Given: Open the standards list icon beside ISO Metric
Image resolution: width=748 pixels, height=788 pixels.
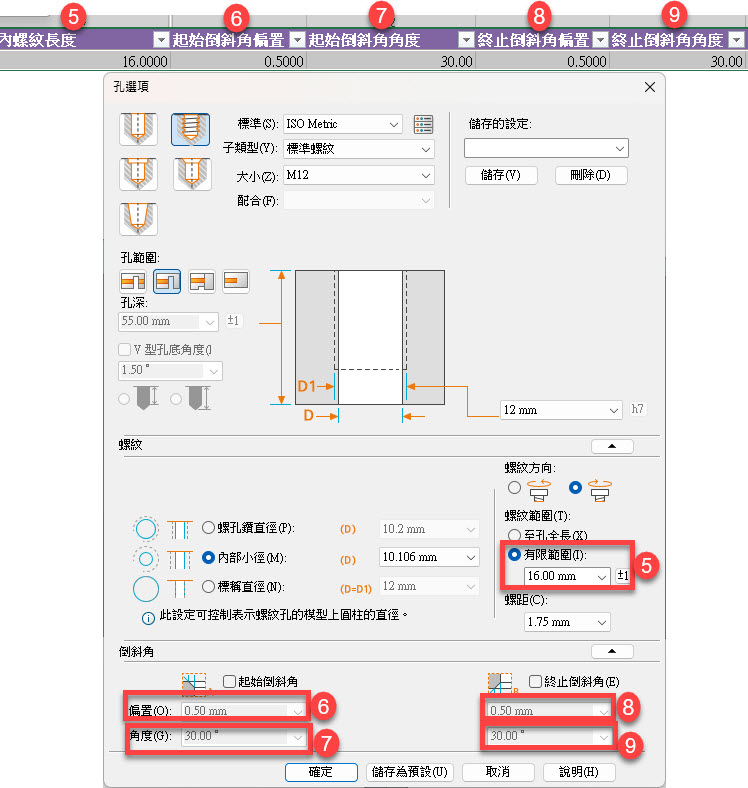Looking at the screenshot, I should [424, 124].
